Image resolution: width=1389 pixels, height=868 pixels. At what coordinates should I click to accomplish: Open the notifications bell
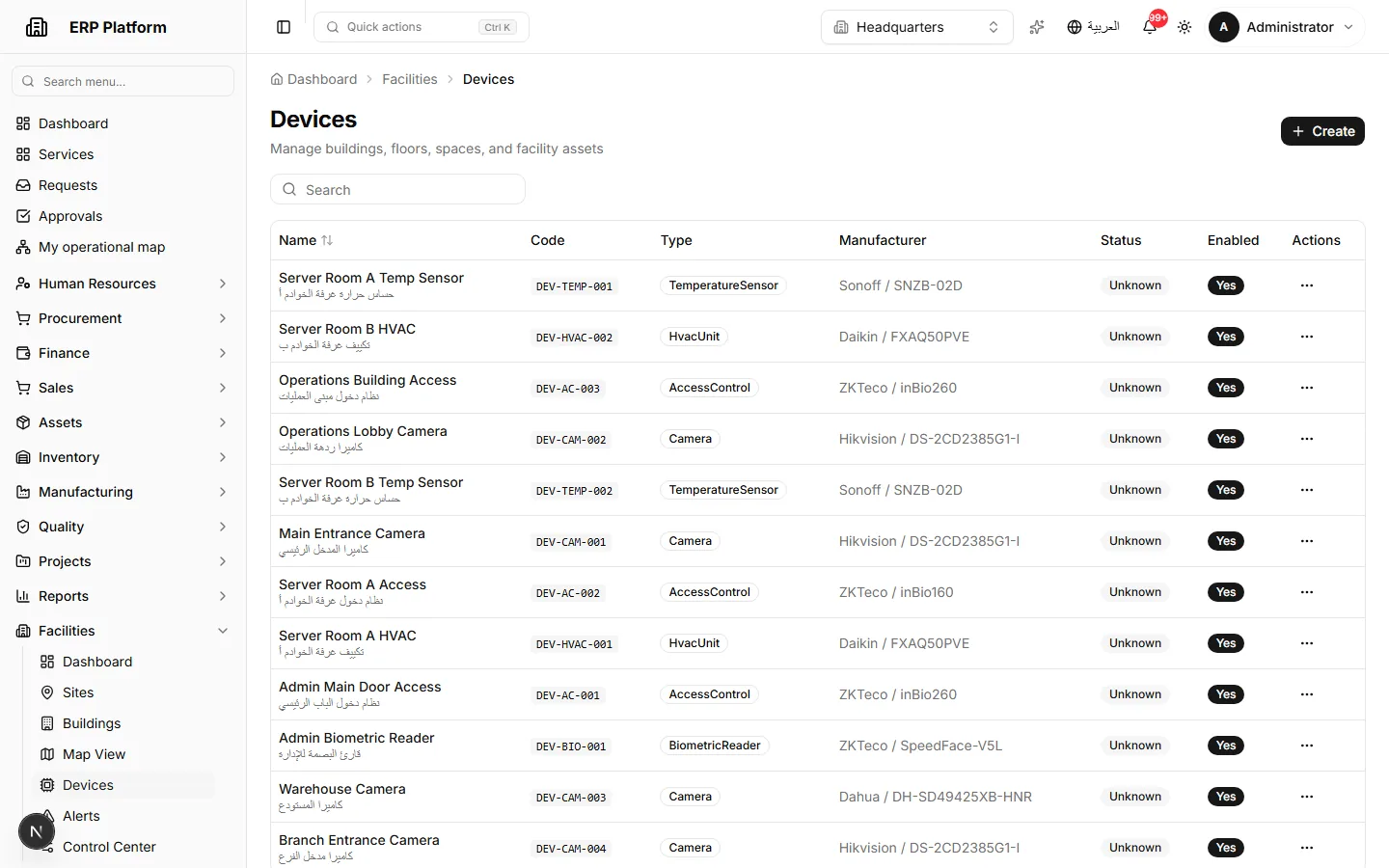1150,27
